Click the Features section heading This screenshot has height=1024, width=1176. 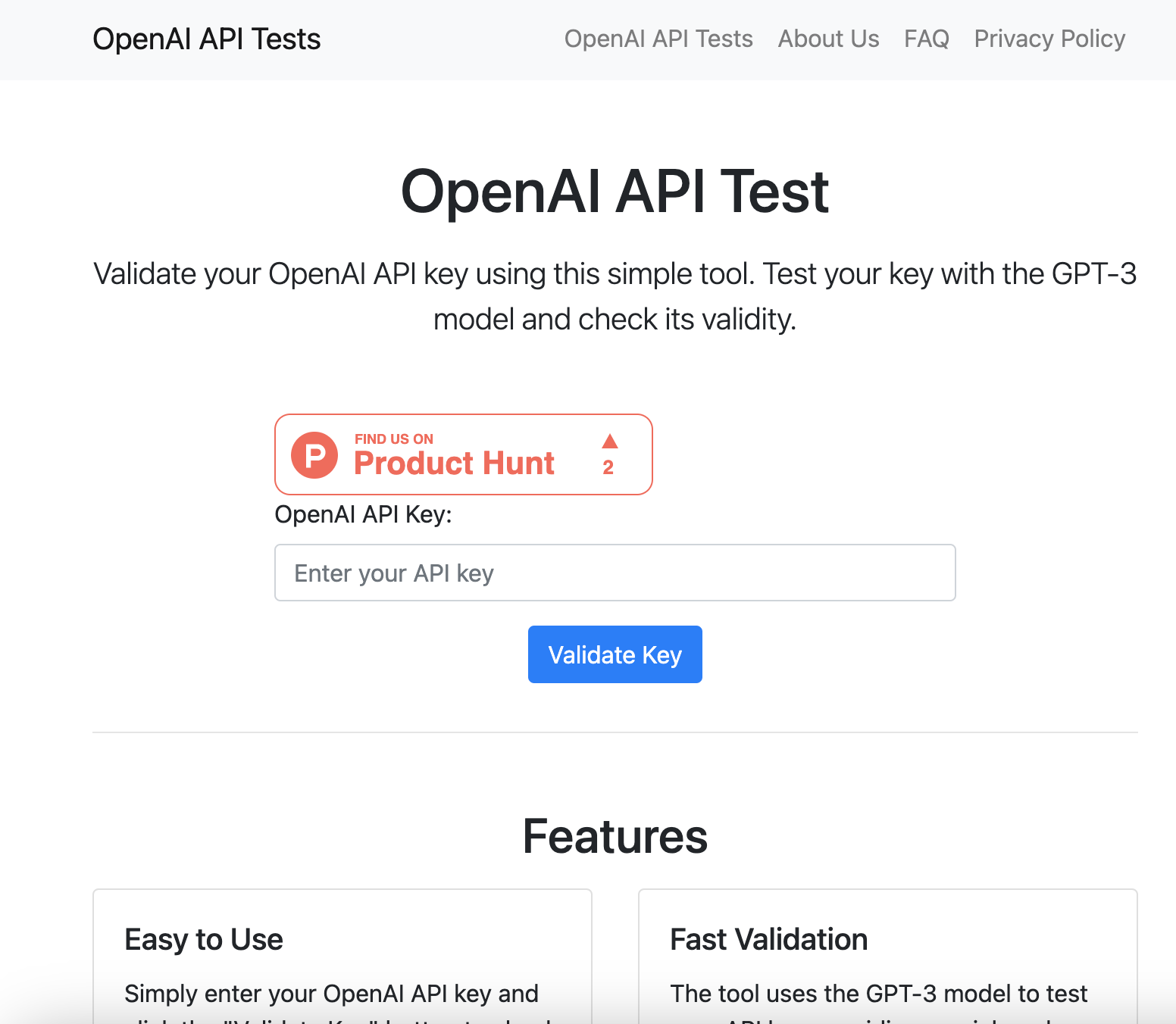coord(615,837)
